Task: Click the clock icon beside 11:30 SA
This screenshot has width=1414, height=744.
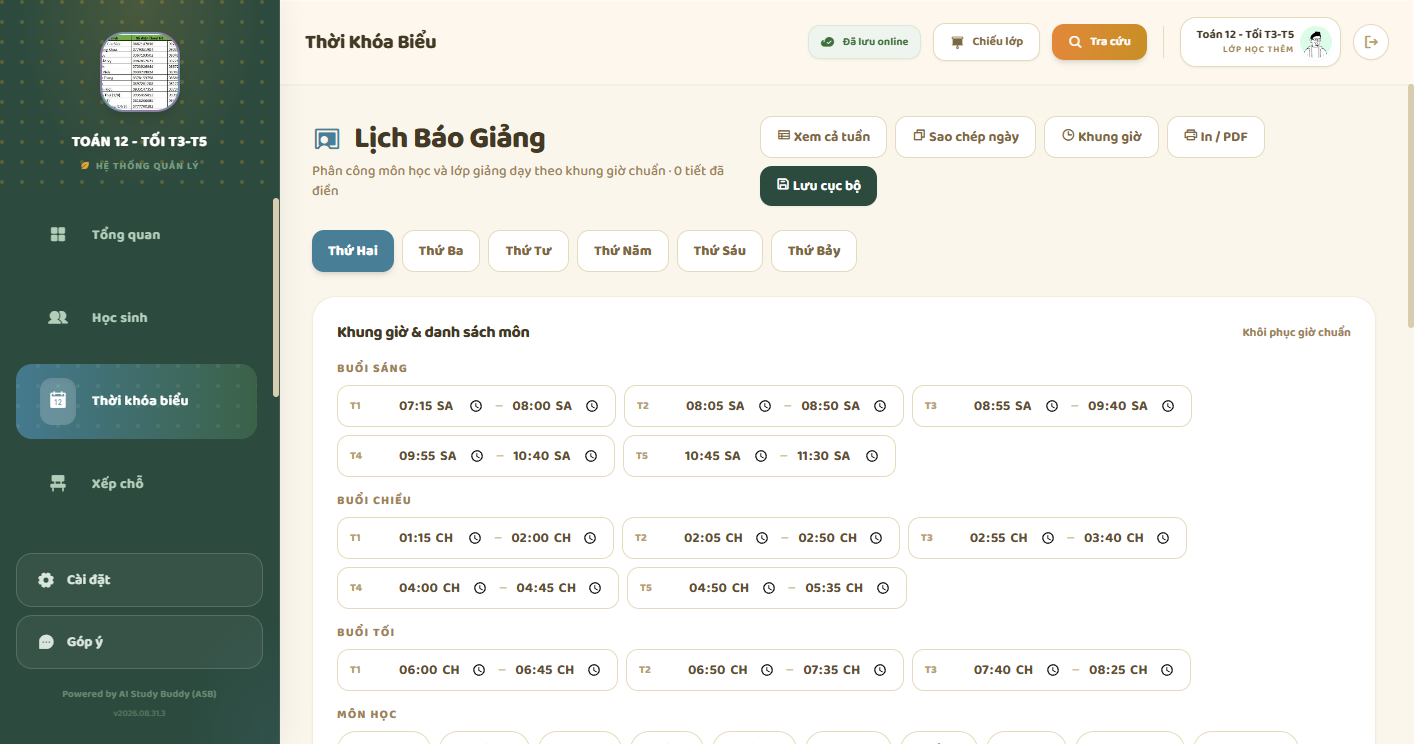Action: pos(872,456)
